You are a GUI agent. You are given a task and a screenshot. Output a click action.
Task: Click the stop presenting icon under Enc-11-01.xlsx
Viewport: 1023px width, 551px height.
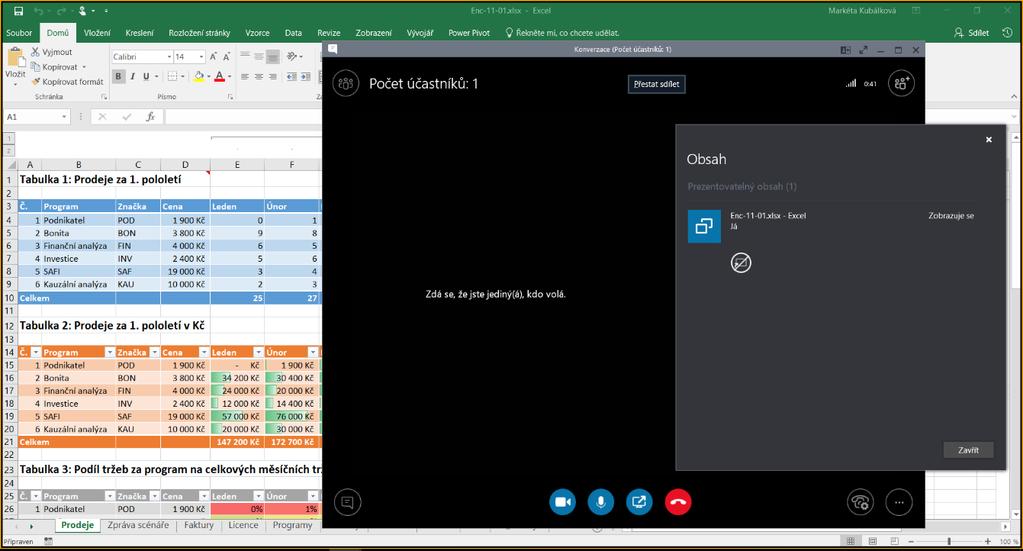click(x=741, y=263)
